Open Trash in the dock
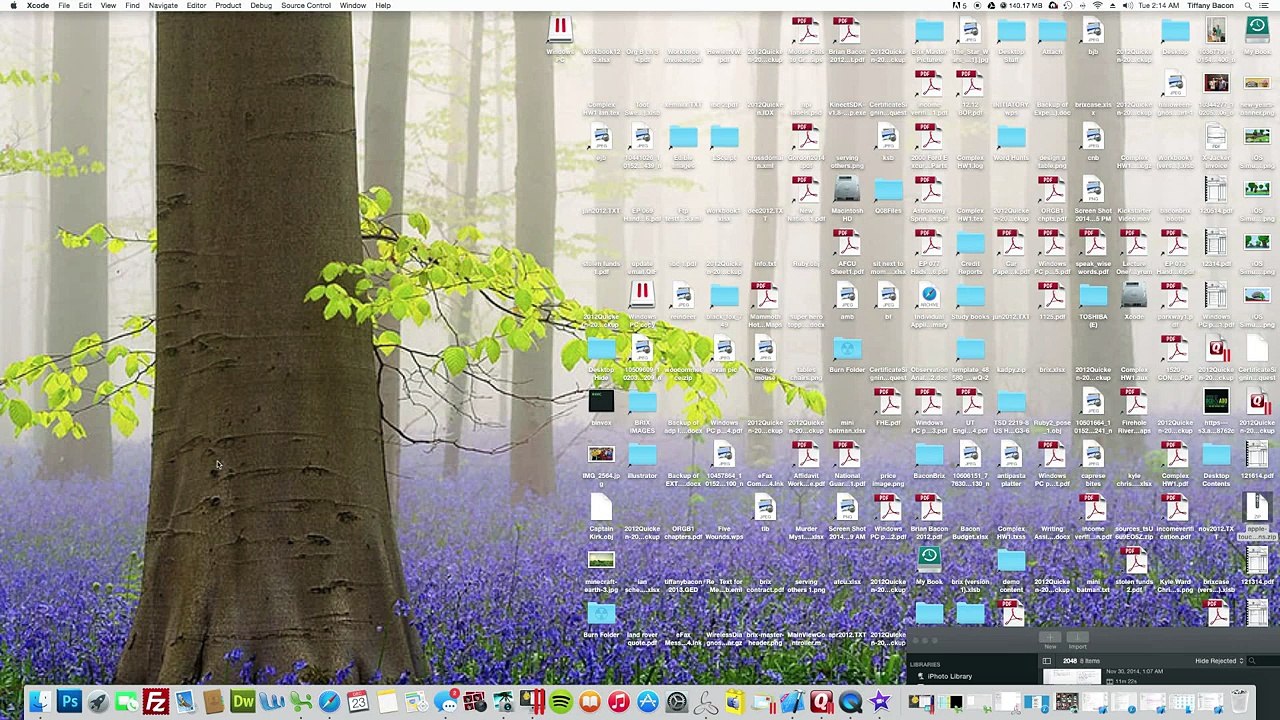 coord(1239,702)
